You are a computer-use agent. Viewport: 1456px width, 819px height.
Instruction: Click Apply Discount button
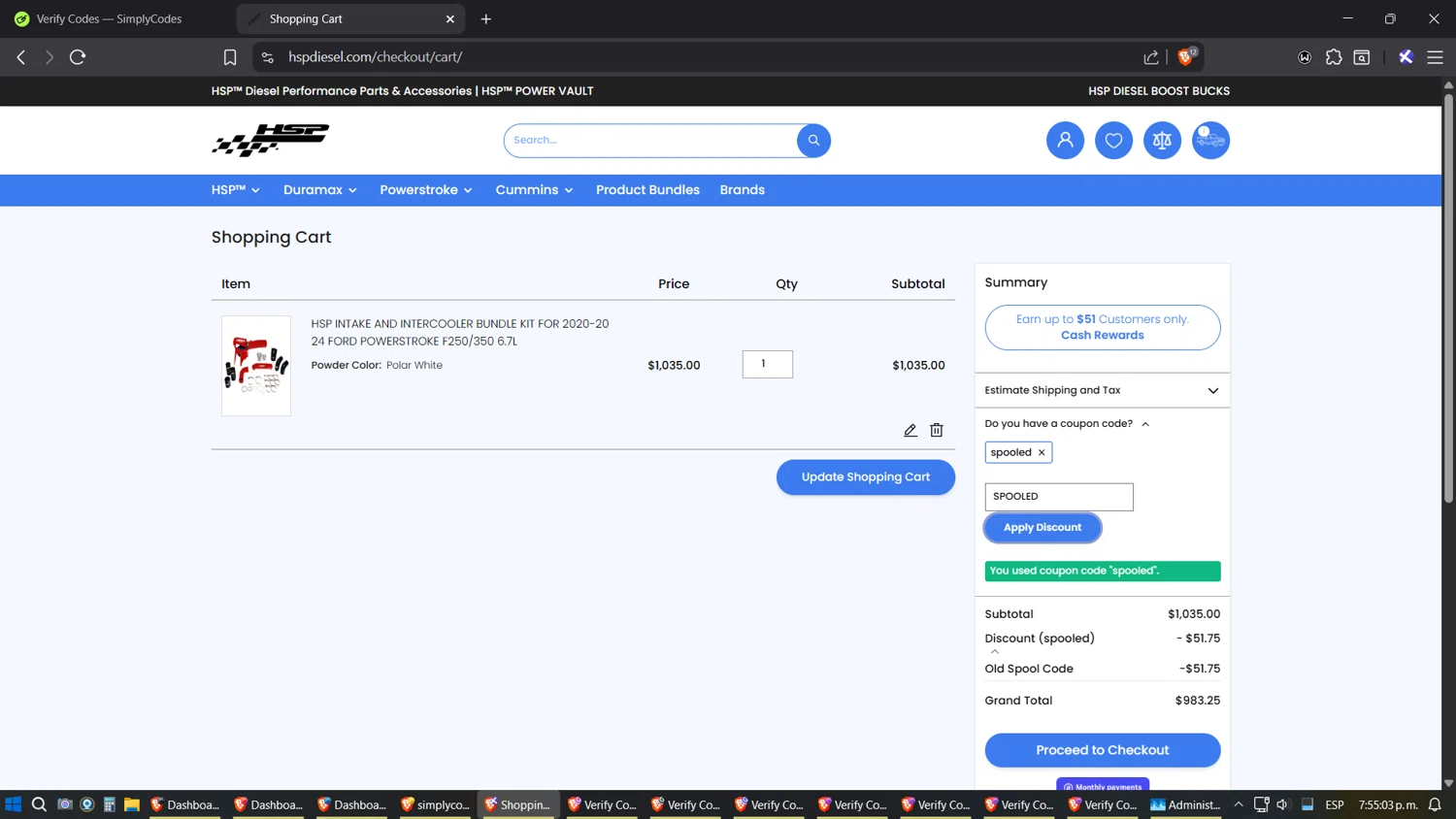(1042, 528)
